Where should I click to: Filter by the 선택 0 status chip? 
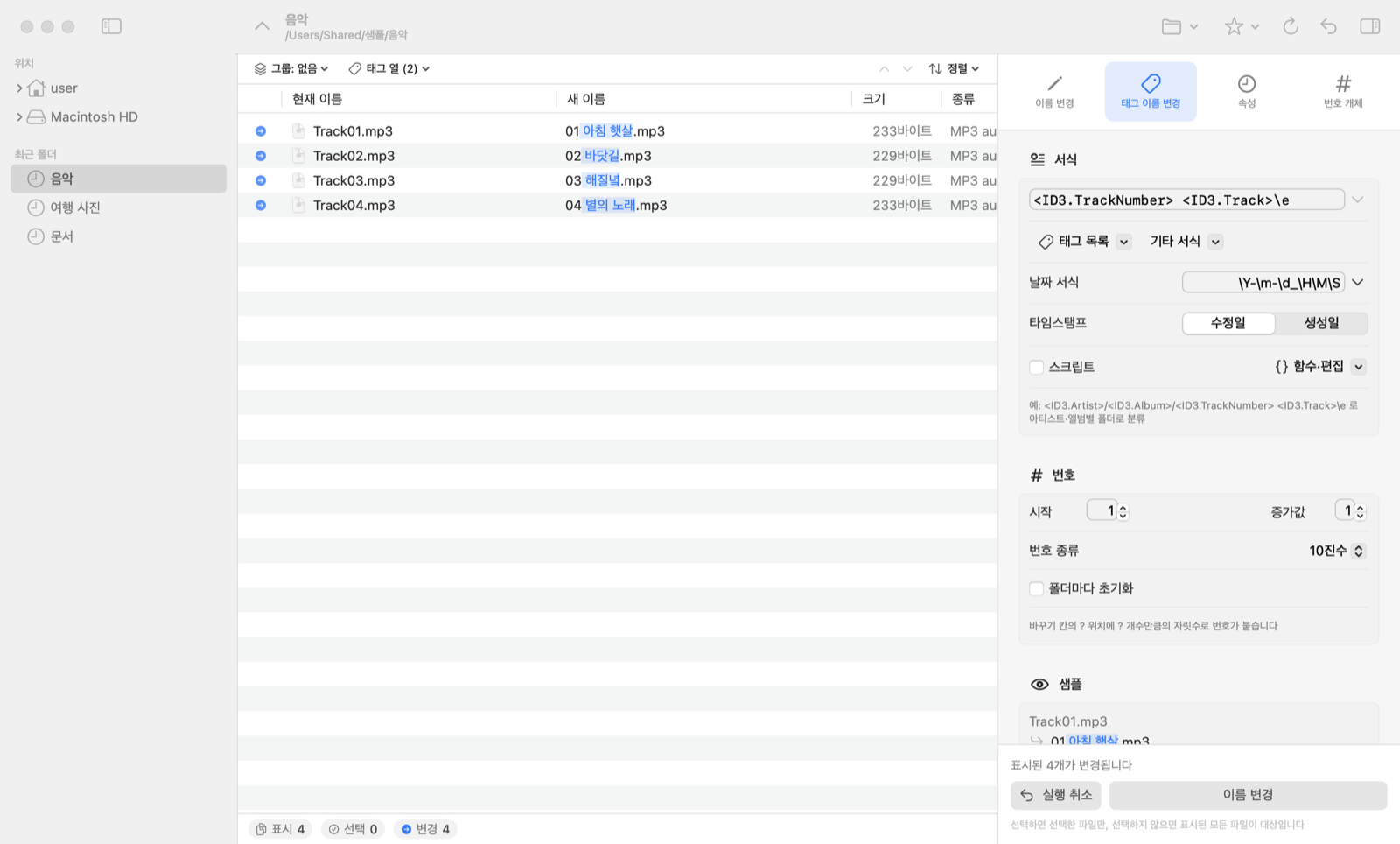[x=353, y=829]
